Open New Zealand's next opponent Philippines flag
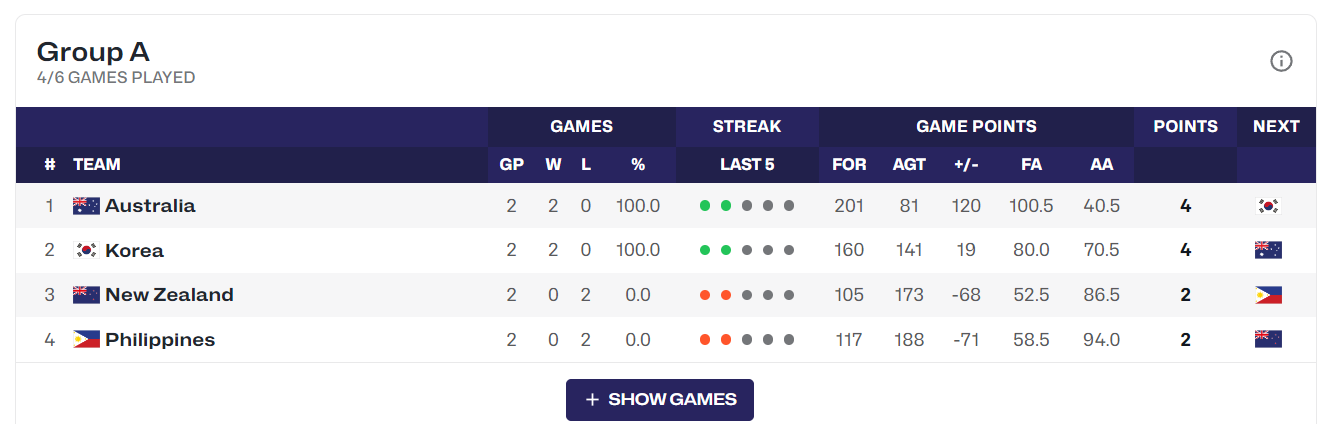Image resolution: width=1327 pixels, height=424 pixels. (1268, 295)
